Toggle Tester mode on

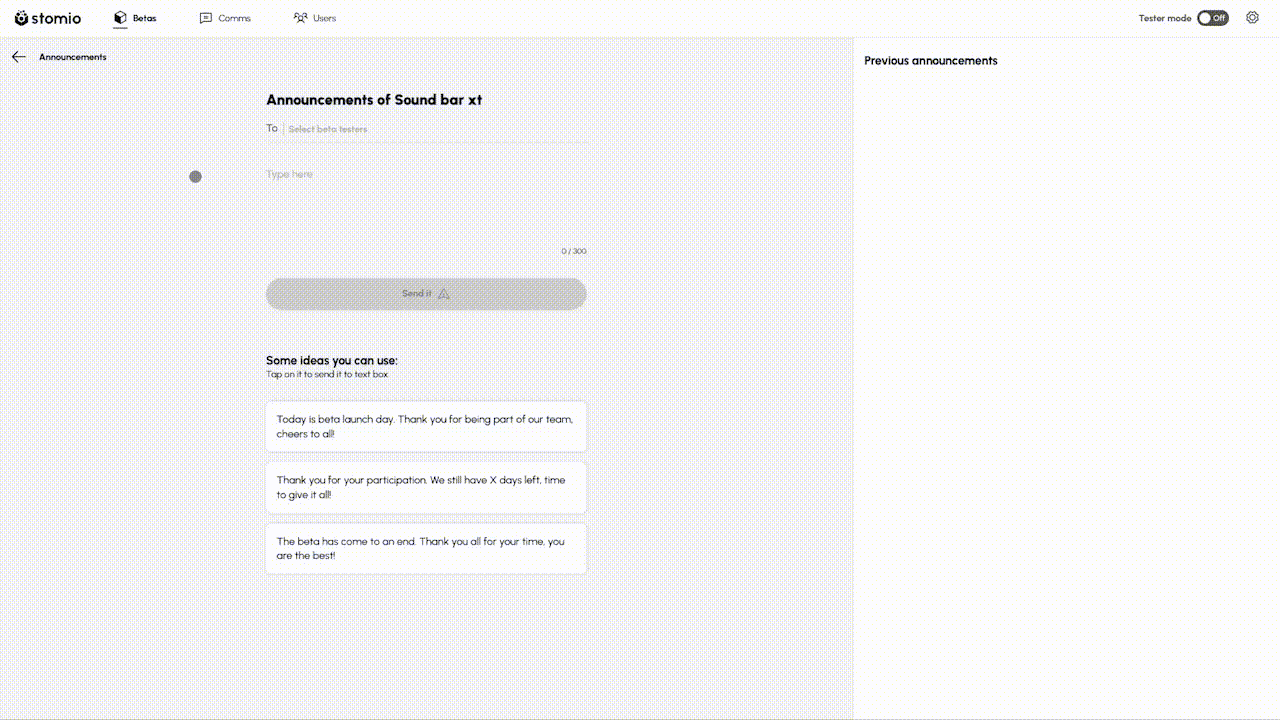(1213, 17)
